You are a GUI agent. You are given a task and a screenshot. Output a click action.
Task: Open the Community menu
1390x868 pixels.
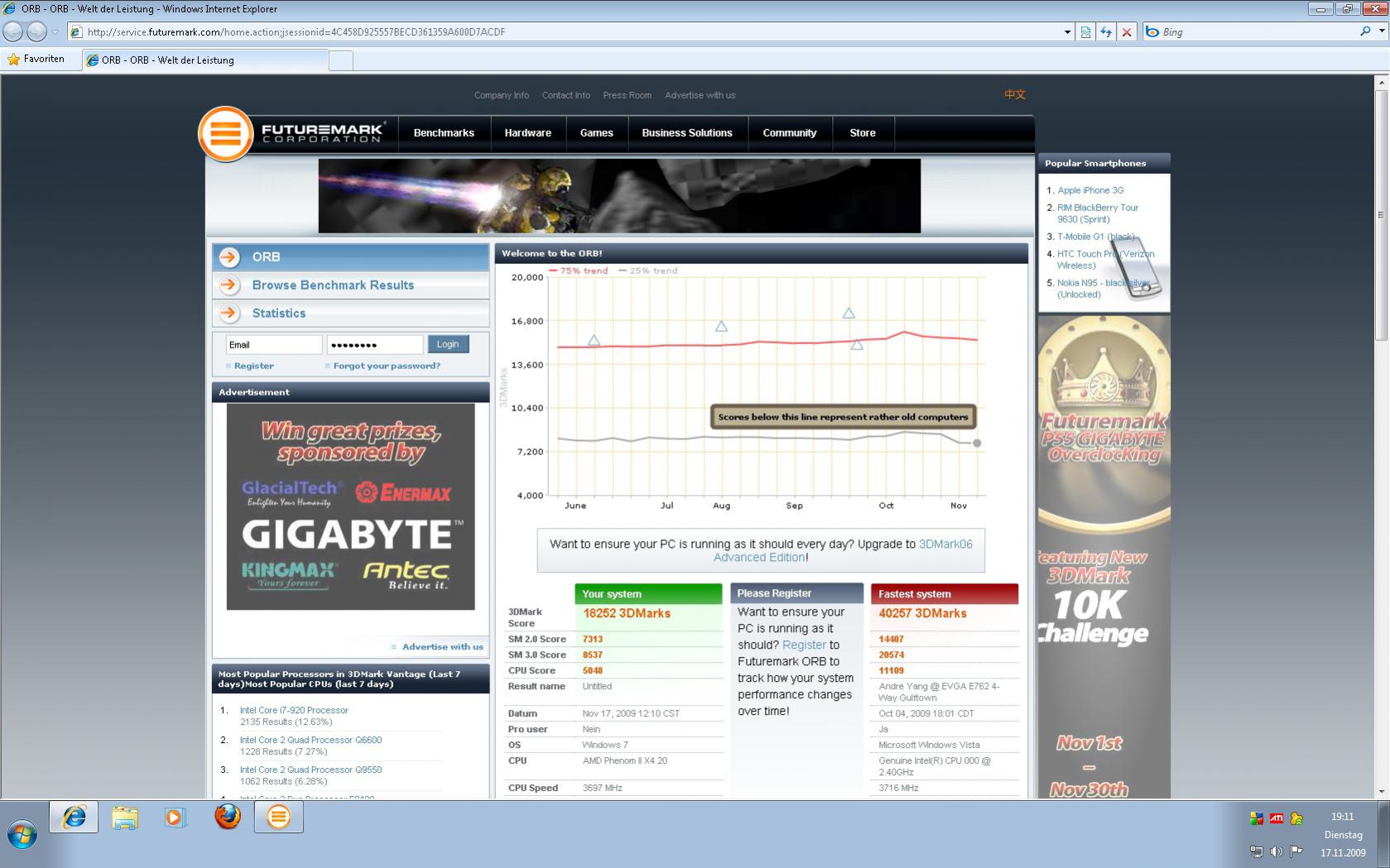click(789, 133)
